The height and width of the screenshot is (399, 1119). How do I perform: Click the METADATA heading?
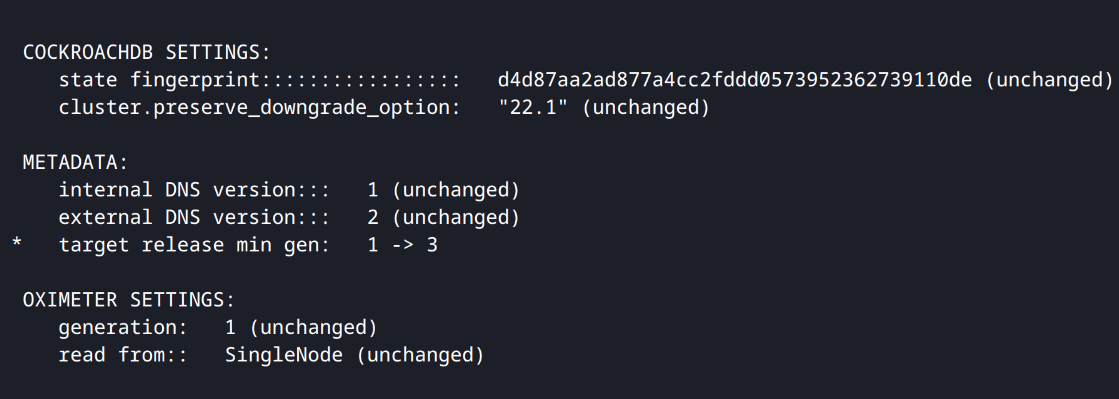click(x=76, y=163)
